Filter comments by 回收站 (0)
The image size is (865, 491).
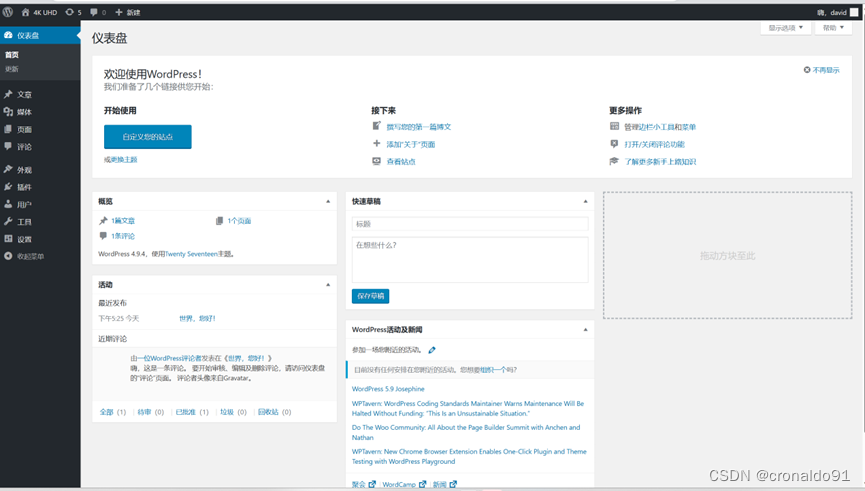(x=275, y=412)
